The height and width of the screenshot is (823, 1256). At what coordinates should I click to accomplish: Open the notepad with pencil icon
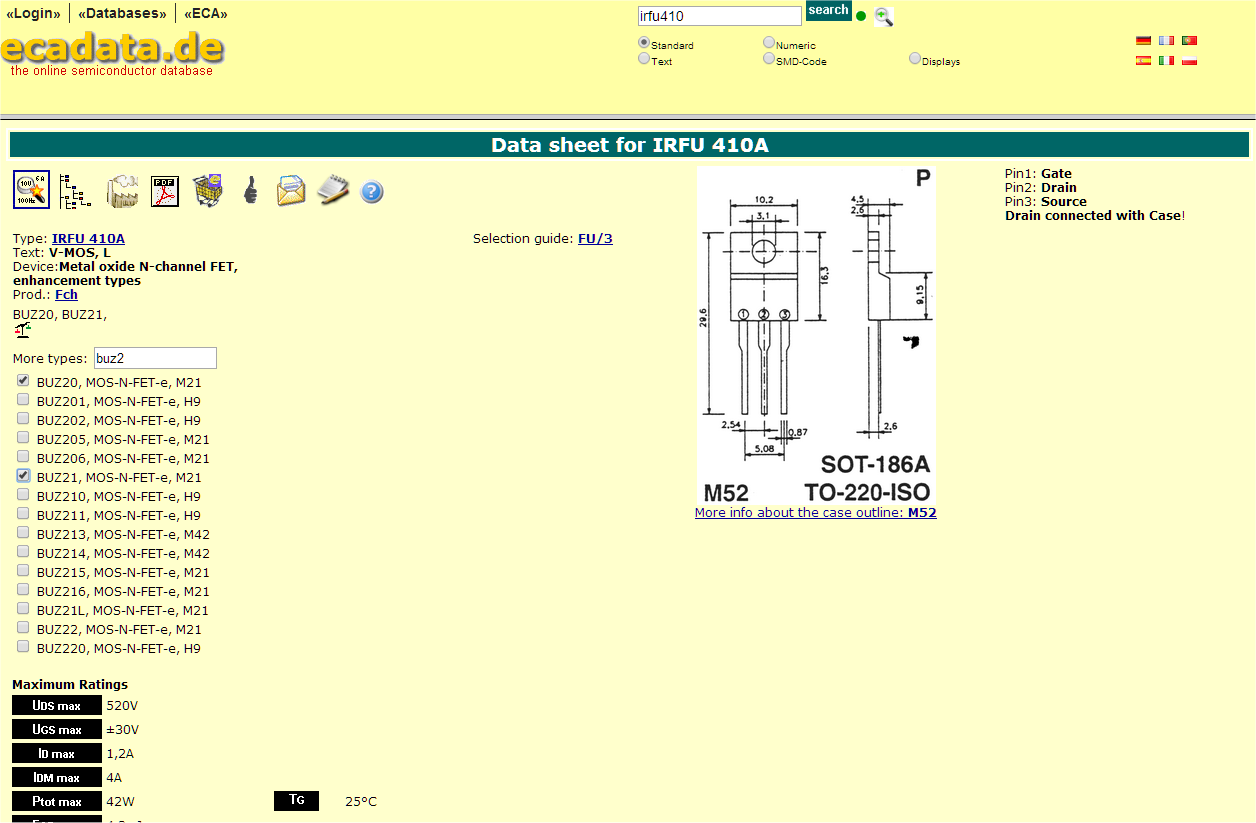[333, 190]
